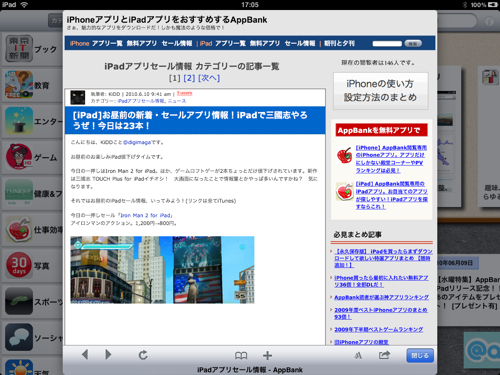Open the [iPad] AppBank閲覧専用 app link
The height and width of the screenshot is (375, 500).
coord(391,195)
